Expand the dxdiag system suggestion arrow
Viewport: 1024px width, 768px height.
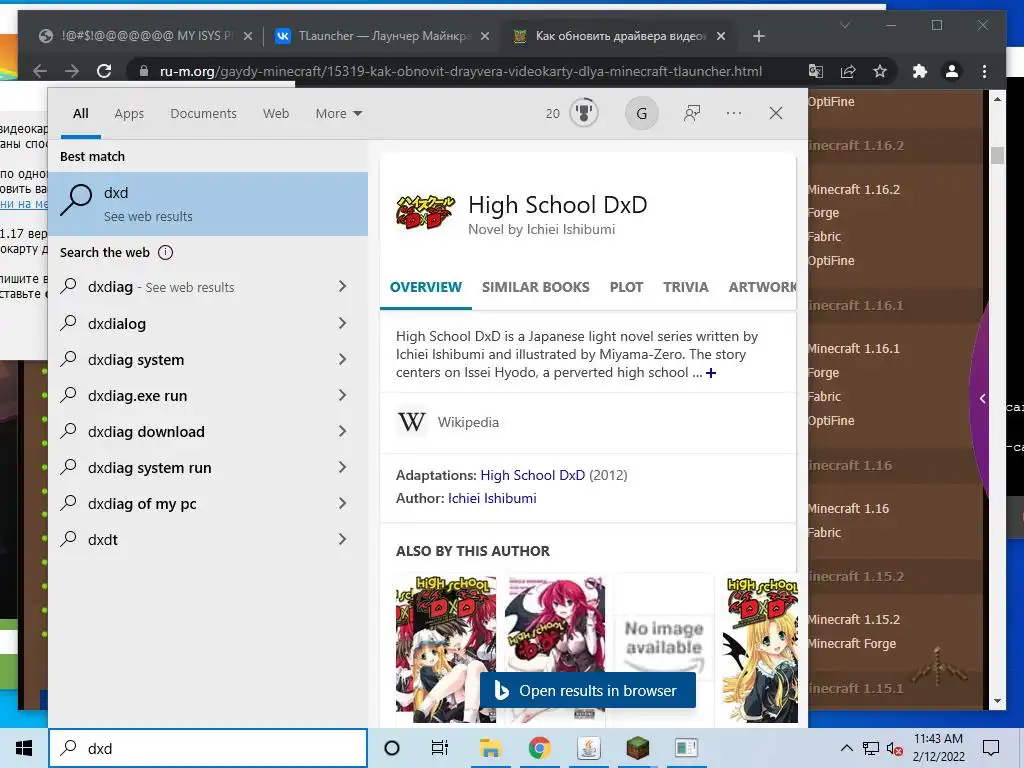342,359
